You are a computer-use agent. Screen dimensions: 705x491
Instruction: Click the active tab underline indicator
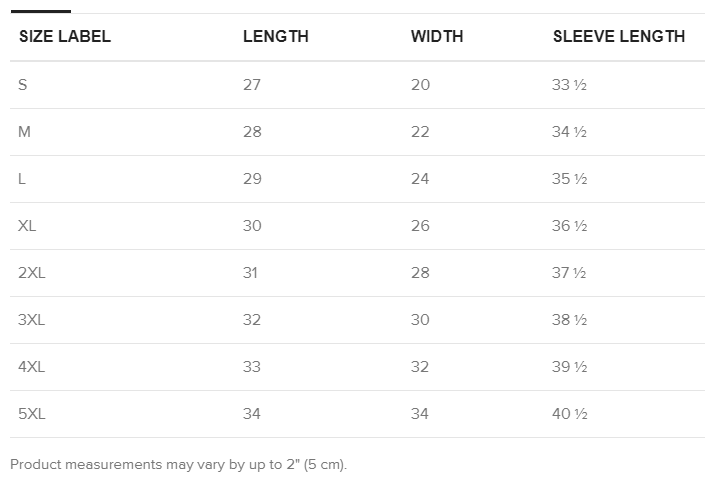[x=40, y=11]
